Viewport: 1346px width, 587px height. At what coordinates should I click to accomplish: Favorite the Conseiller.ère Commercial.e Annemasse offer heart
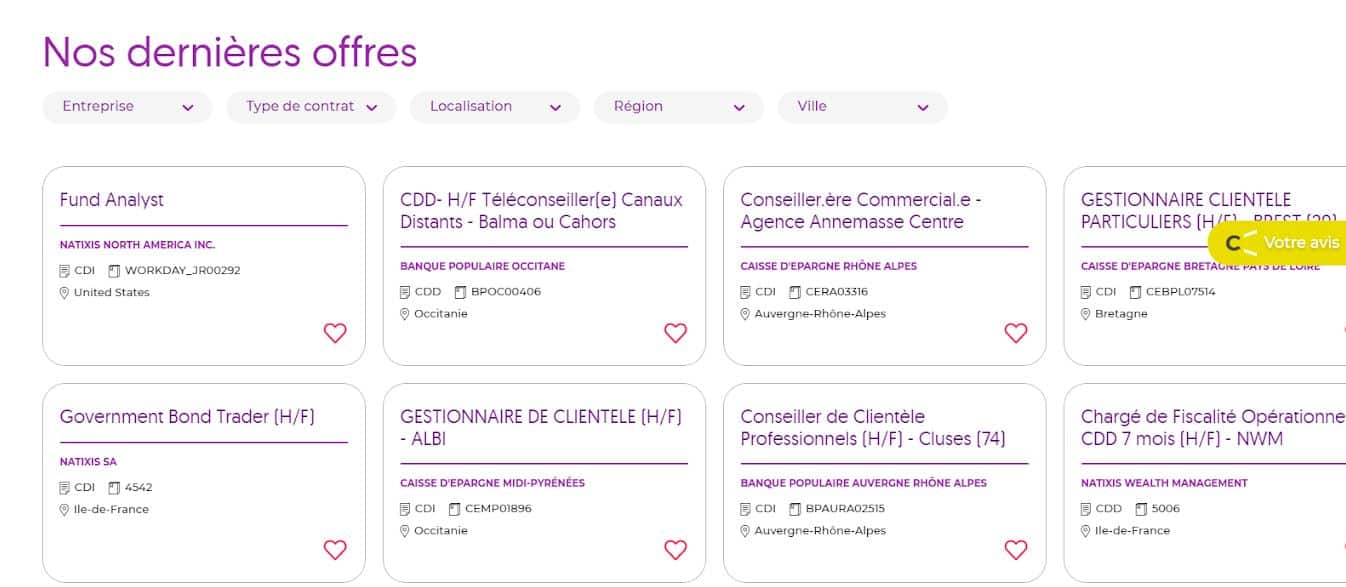[x=1016, y=333]
